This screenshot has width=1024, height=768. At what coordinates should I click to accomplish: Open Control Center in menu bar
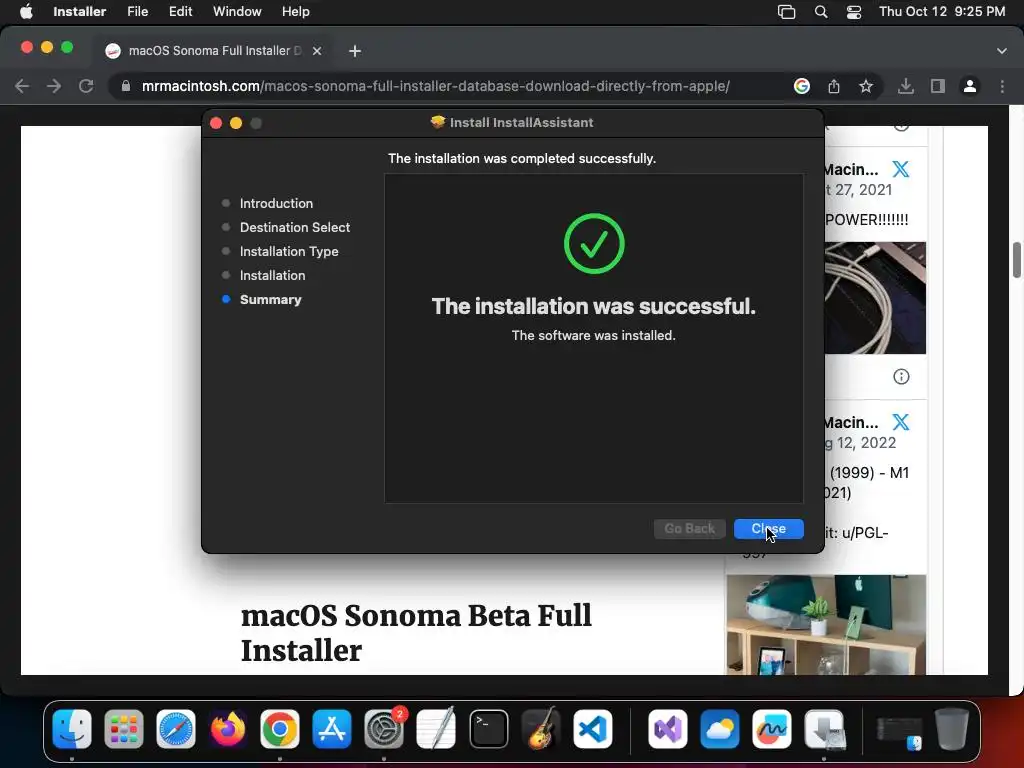854,12
